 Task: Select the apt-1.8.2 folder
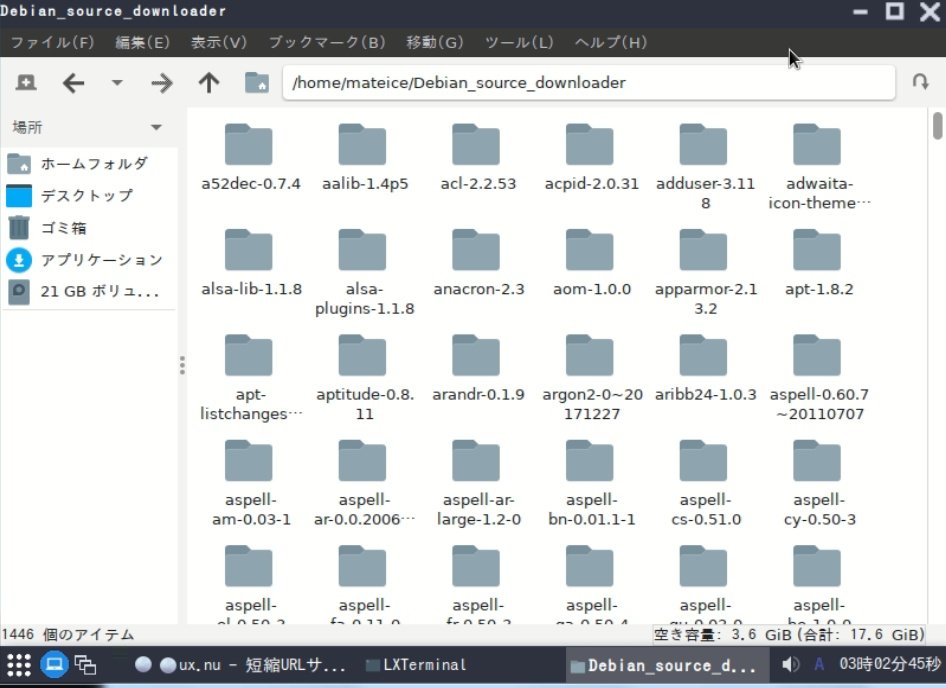pyautogui.click(x=819, y=263)
